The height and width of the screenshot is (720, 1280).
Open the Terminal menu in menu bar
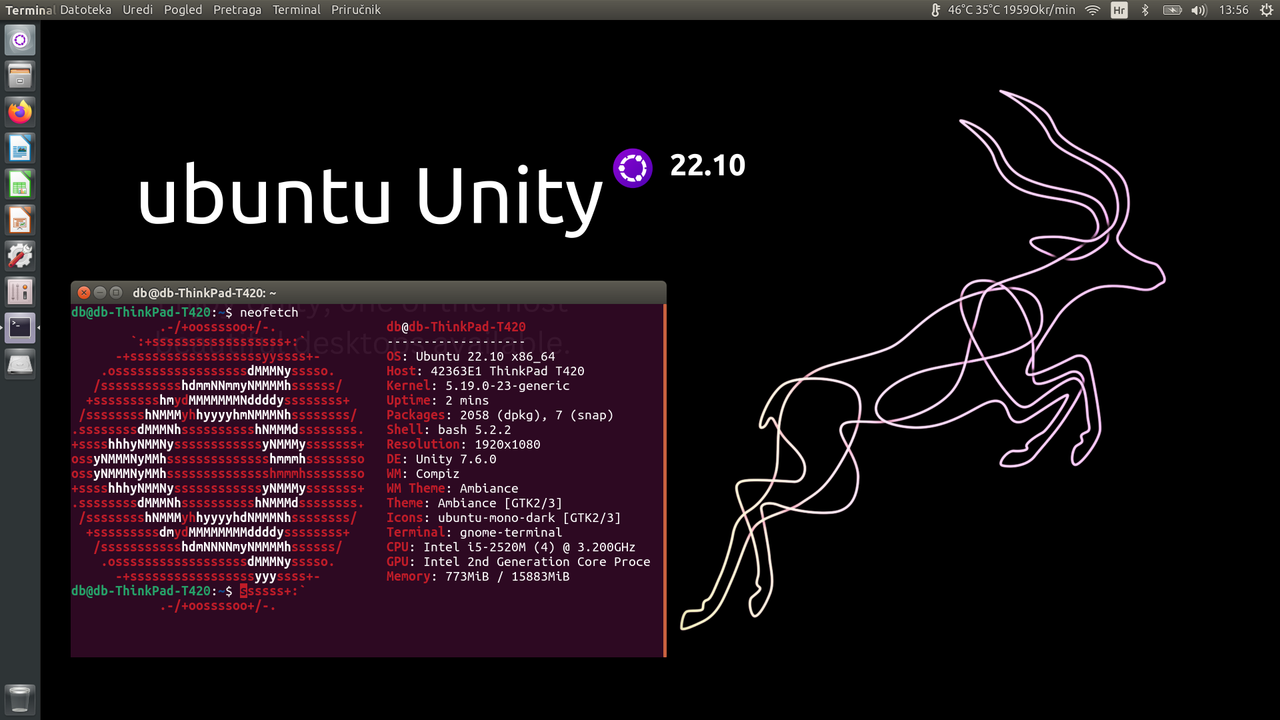pyautogui.click(x=297, y=10)
